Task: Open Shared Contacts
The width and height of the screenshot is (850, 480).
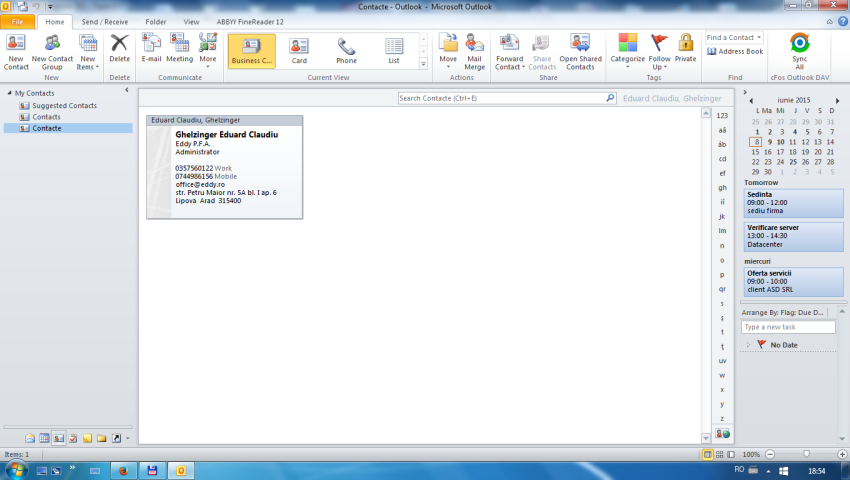Action: [x=581, y=52]
